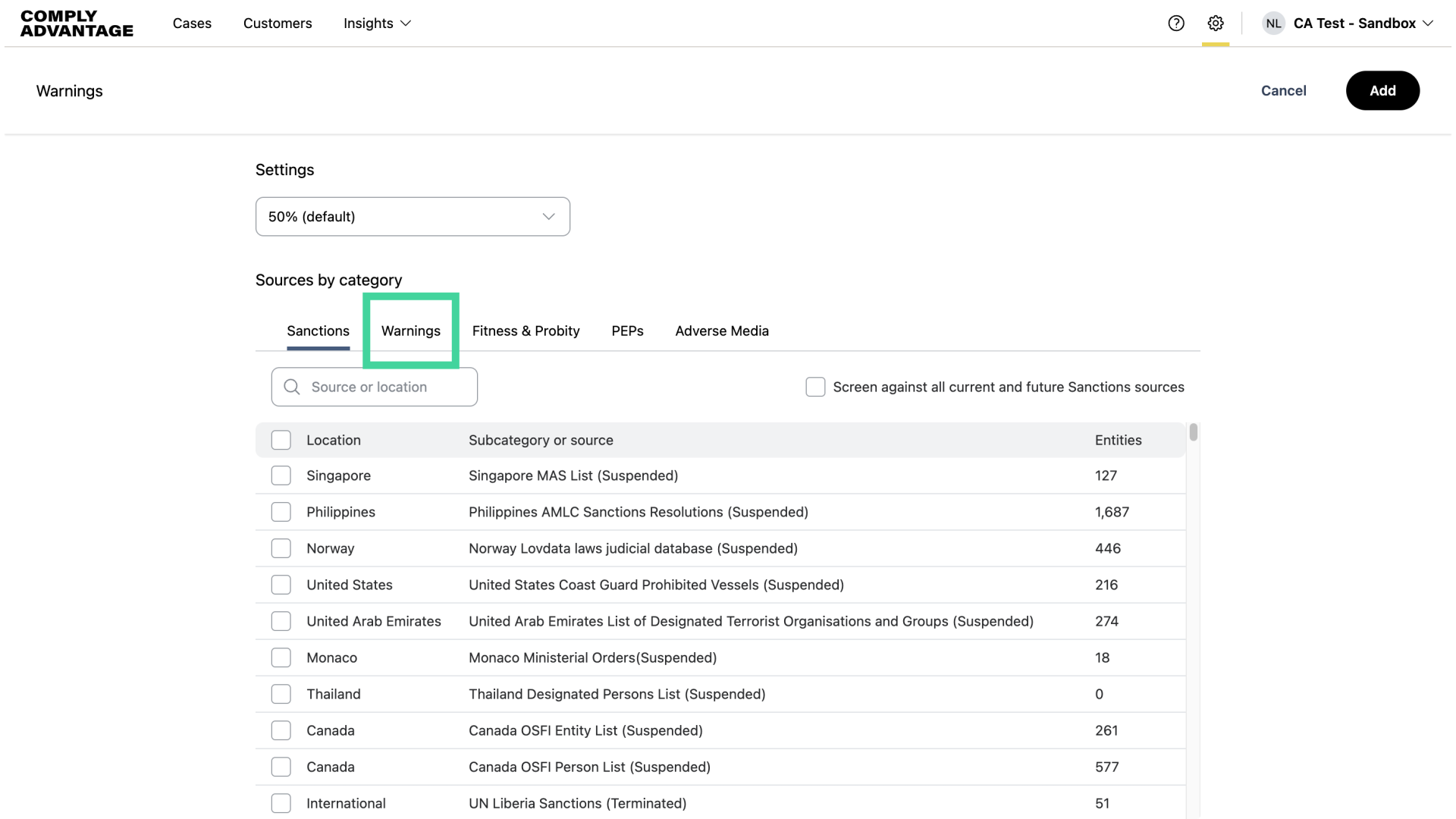Focus the Source or location search field
The width and height of the screenshot is (1456, 819).
tap(387, 387)
